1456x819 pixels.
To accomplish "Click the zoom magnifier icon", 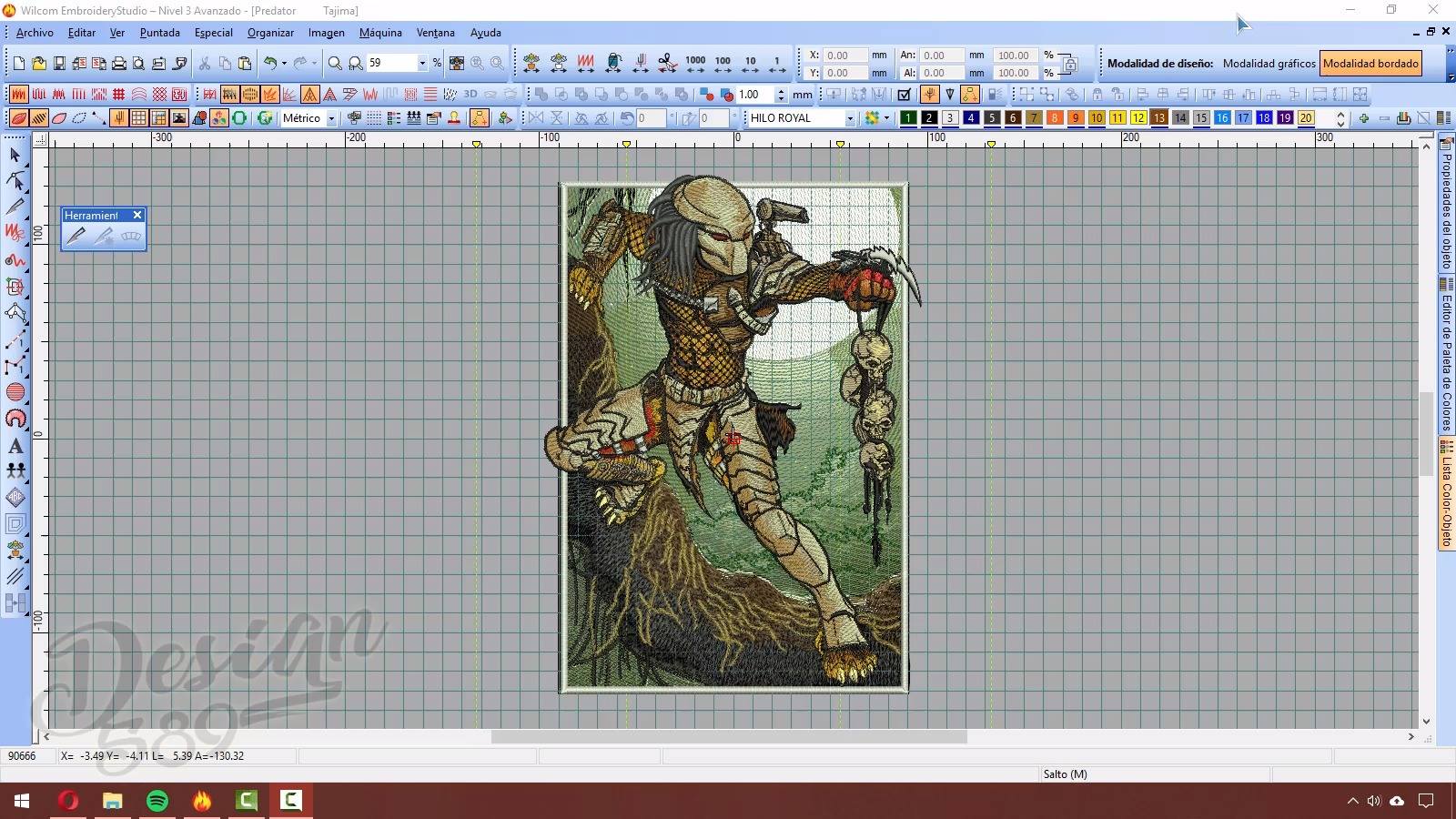I will click(335, 63).
